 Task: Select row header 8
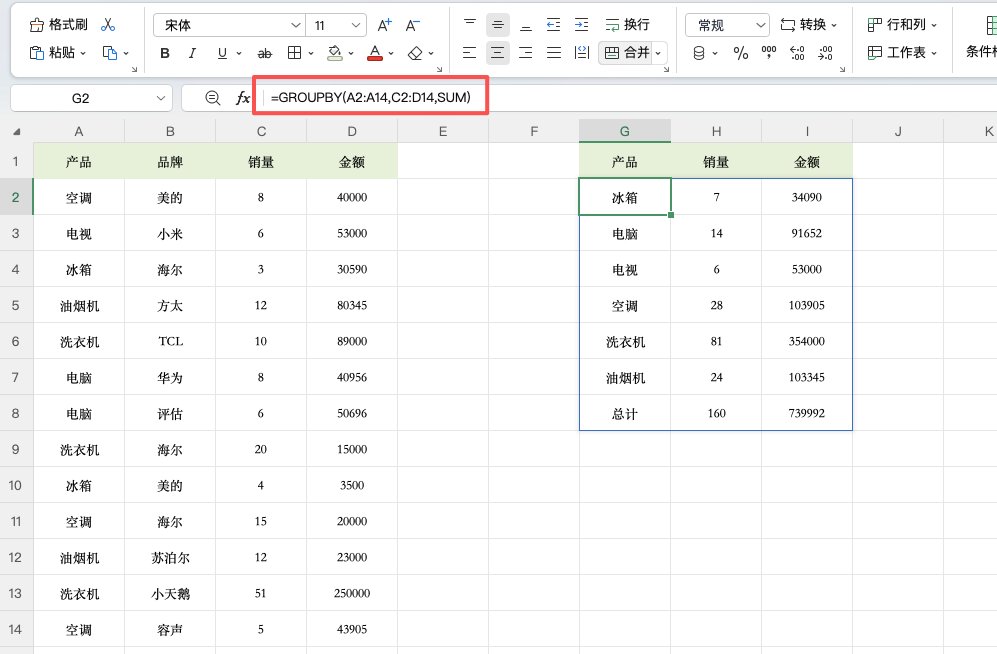tap(15, 413)
